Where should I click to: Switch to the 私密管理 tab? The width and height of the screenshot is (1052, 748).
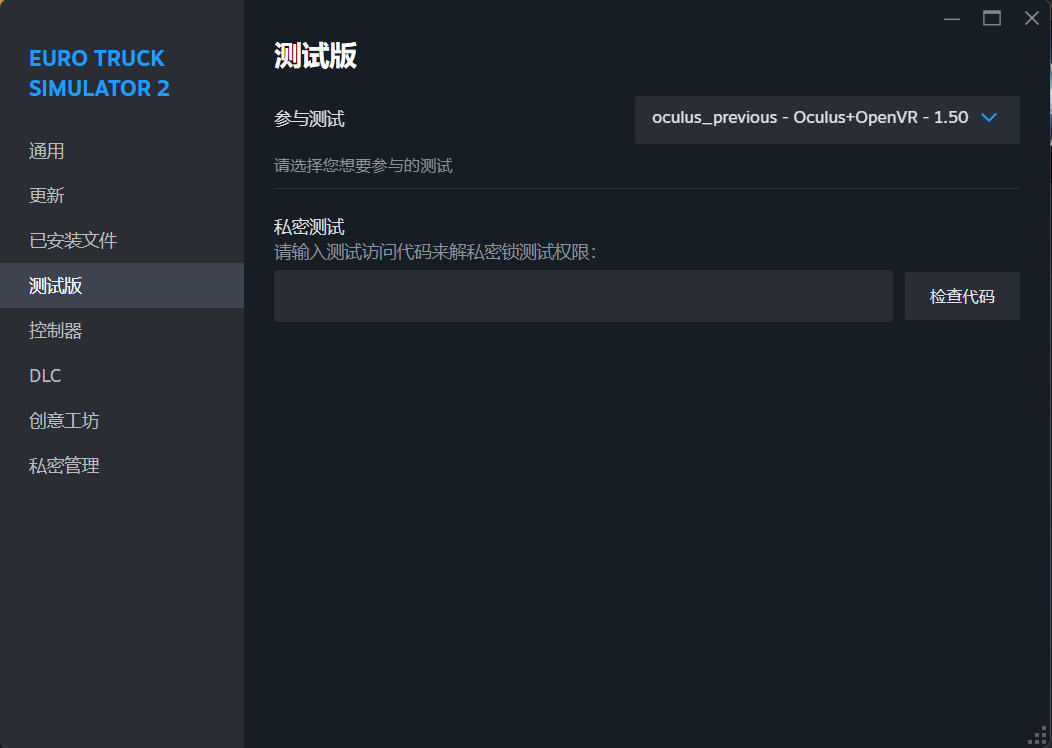point(121,466)
